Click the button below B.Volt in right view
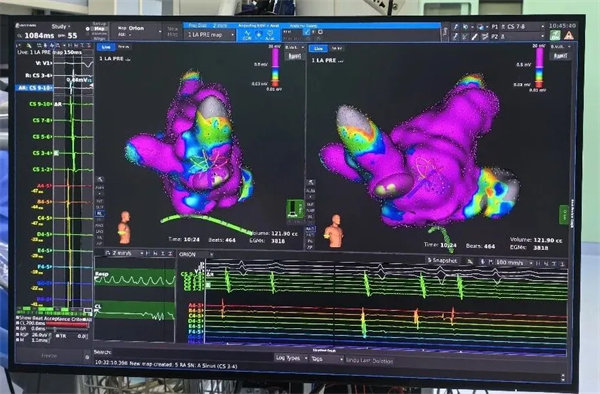 pos(560,56)
